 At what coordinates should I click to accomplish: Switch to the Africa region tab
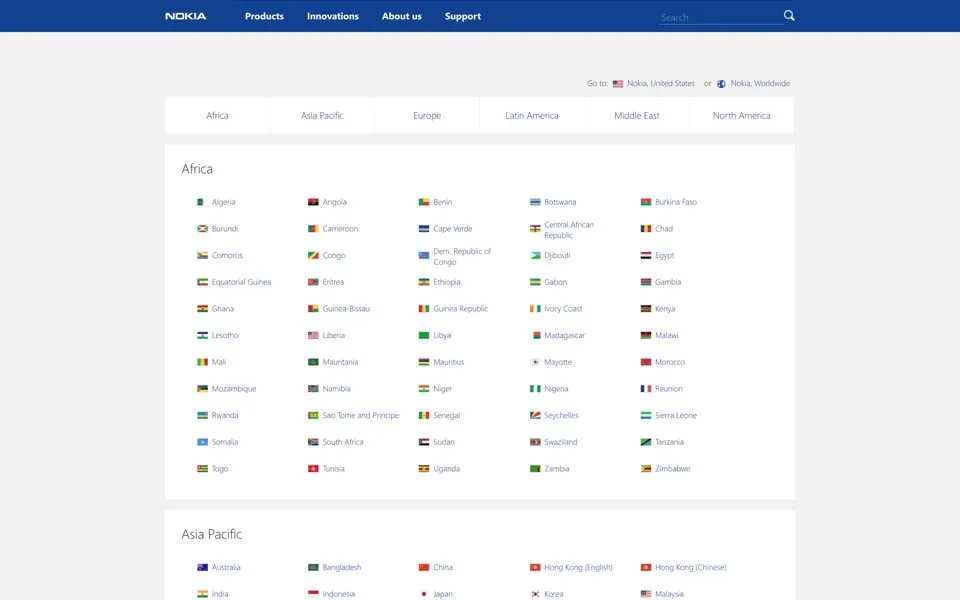(217, 115)
